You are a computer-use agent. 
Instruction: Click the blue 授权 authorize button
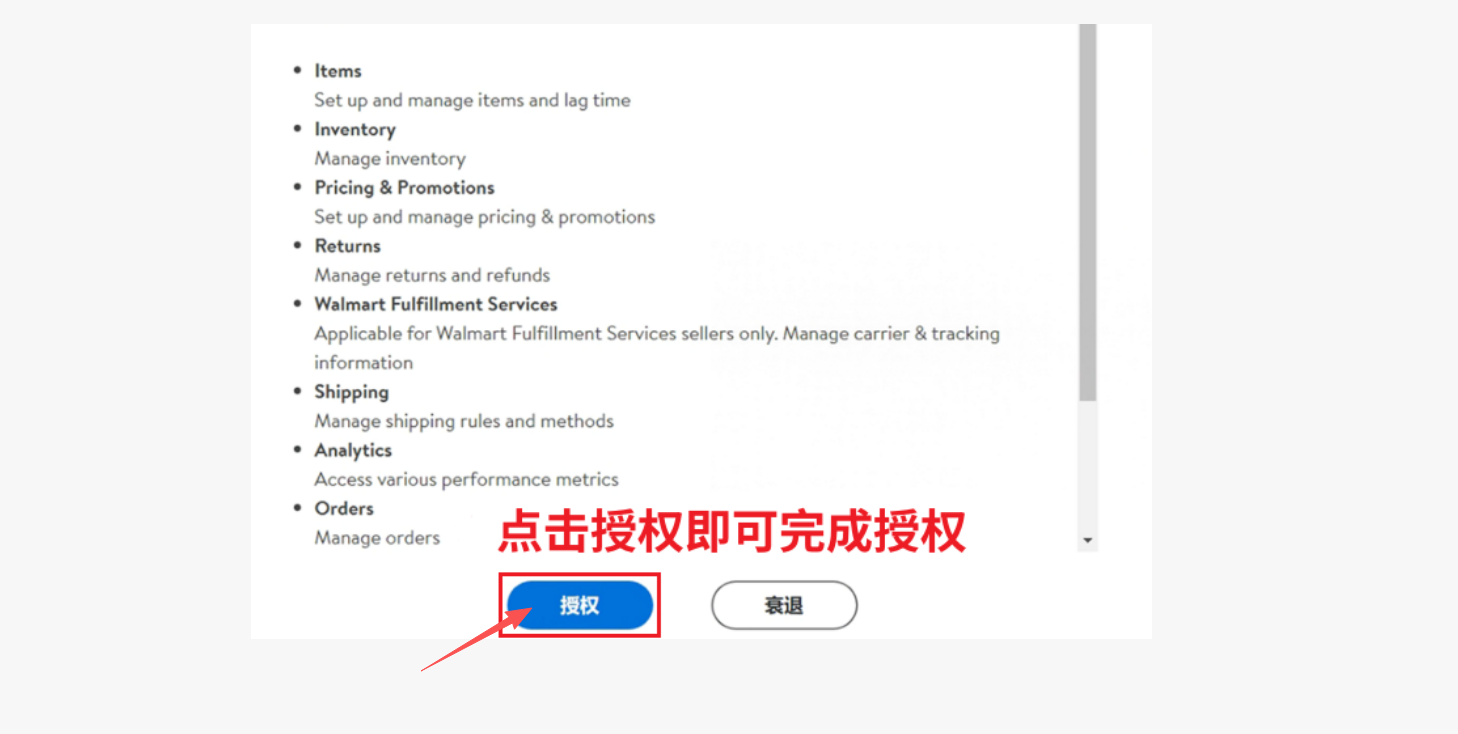(x=580, y=605)
